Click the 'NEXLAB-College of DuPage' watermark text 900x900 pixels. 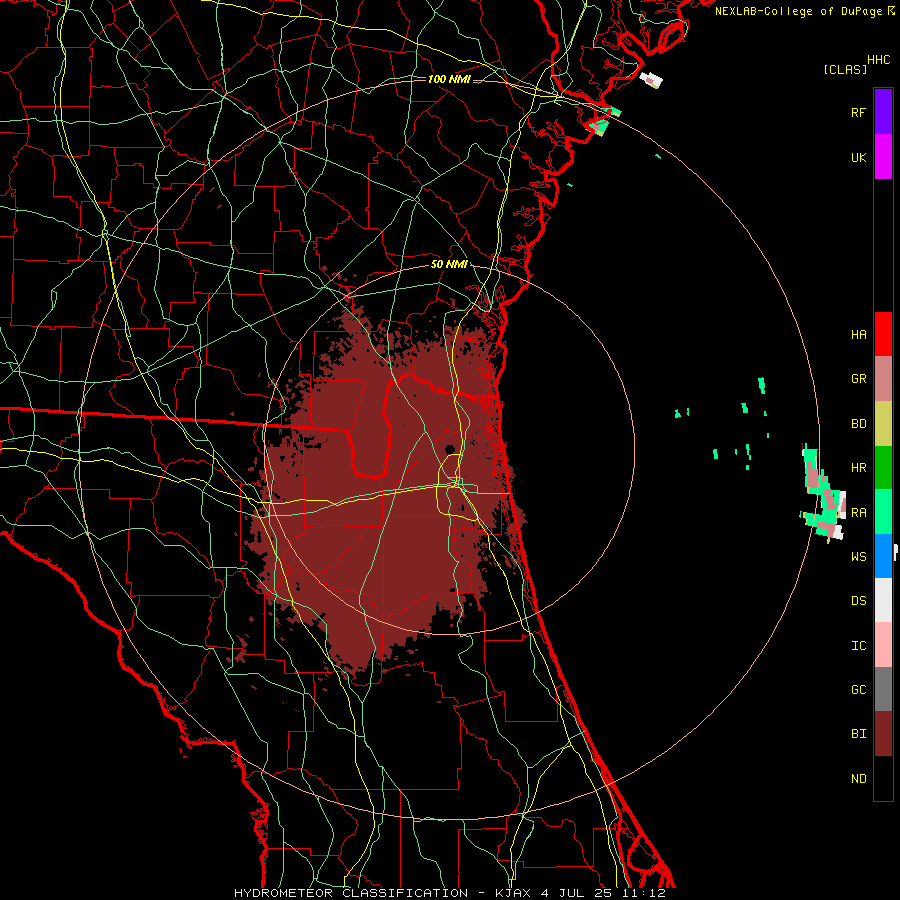798,11
